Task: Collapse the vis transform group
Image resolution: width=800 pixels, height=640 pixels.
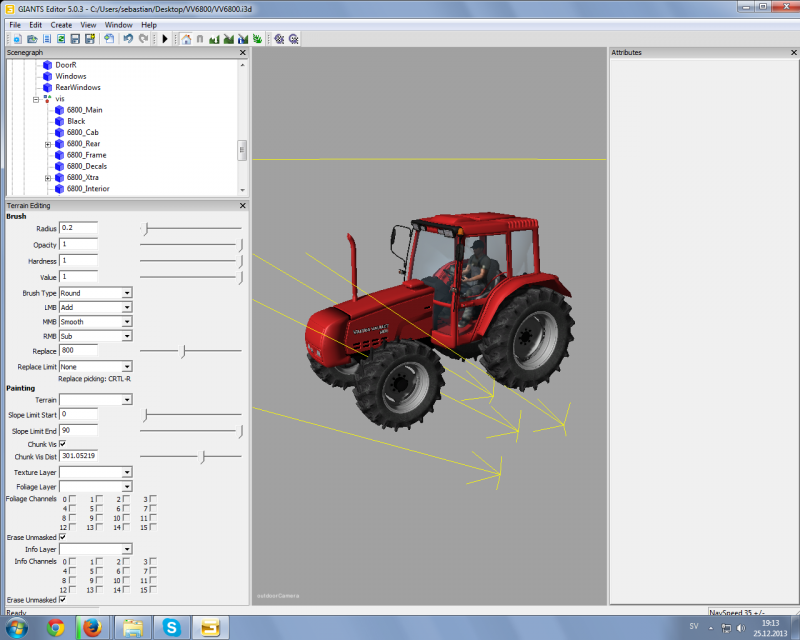Action: [x=36, y=100]
